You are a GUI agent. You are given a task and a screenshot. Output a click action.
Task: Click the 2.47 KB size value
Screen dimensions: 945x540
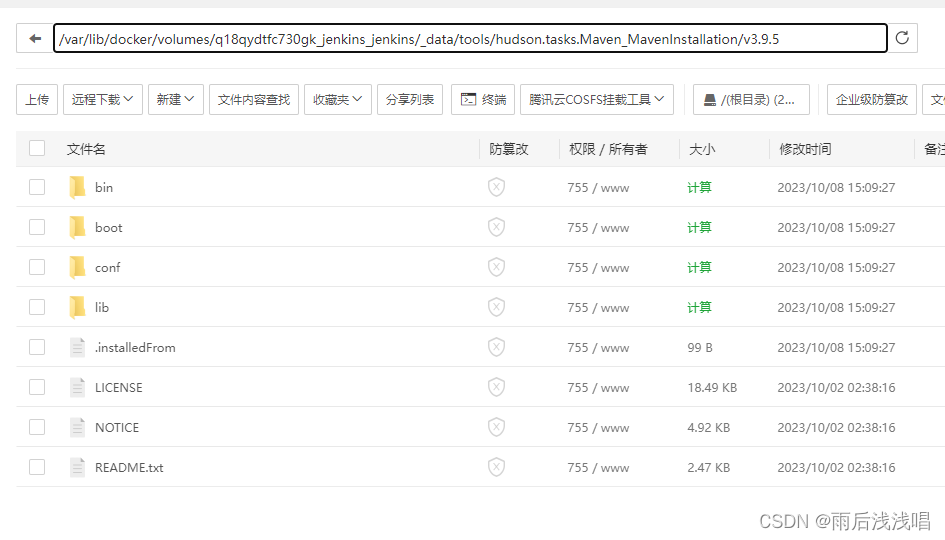click(x=709, y=468)
